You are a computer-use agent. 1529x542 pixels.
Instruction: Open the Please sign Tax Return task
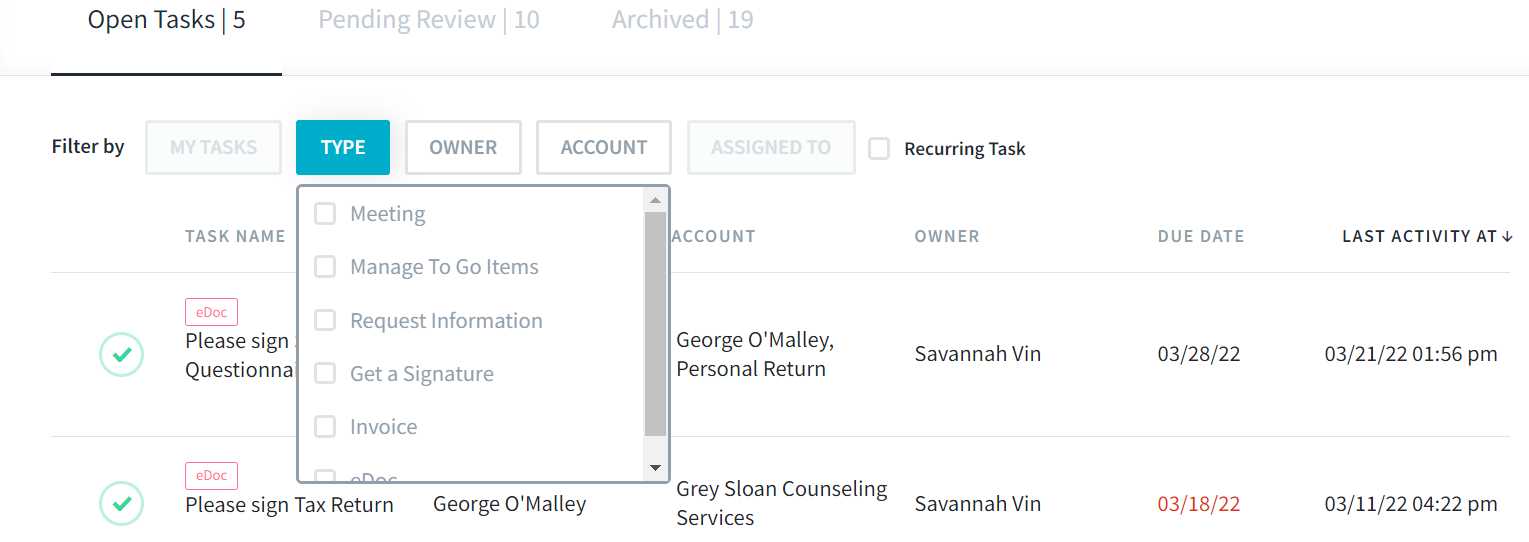pyautogui.click(x=289, y=505)
